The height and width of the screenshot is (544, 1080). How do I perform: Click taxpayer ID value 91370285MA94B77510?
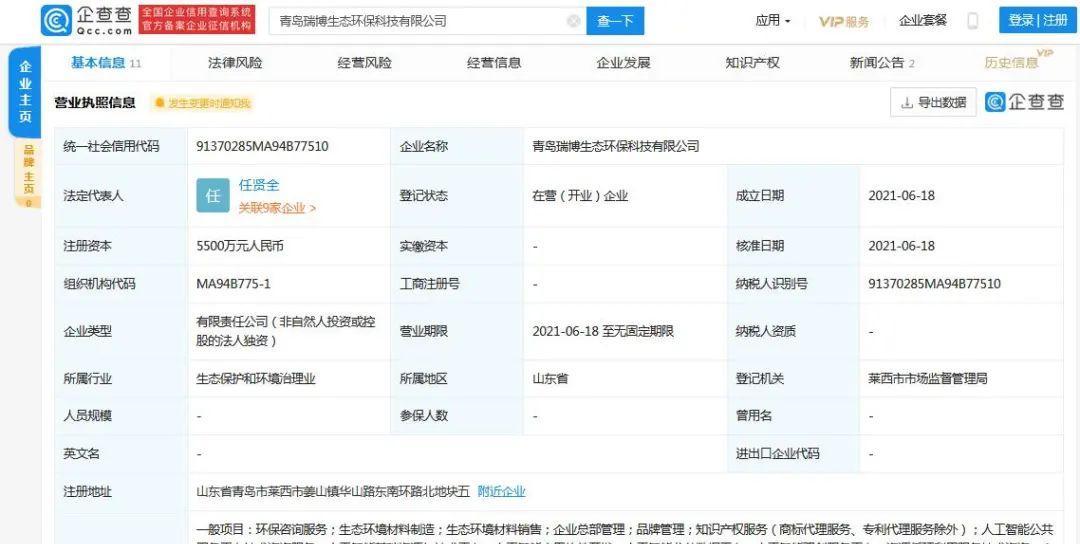[x=934, y=284]
